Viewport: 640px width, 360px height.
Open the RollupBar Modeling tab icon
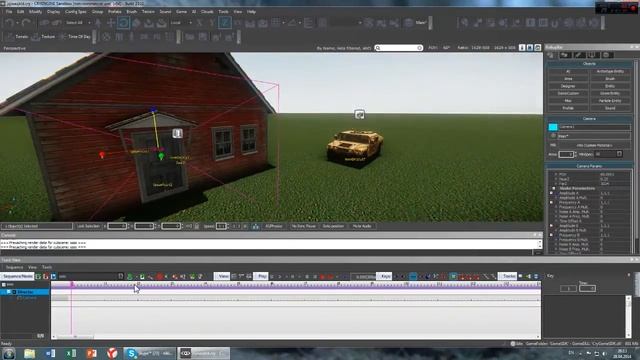click(x=579, y=55)
